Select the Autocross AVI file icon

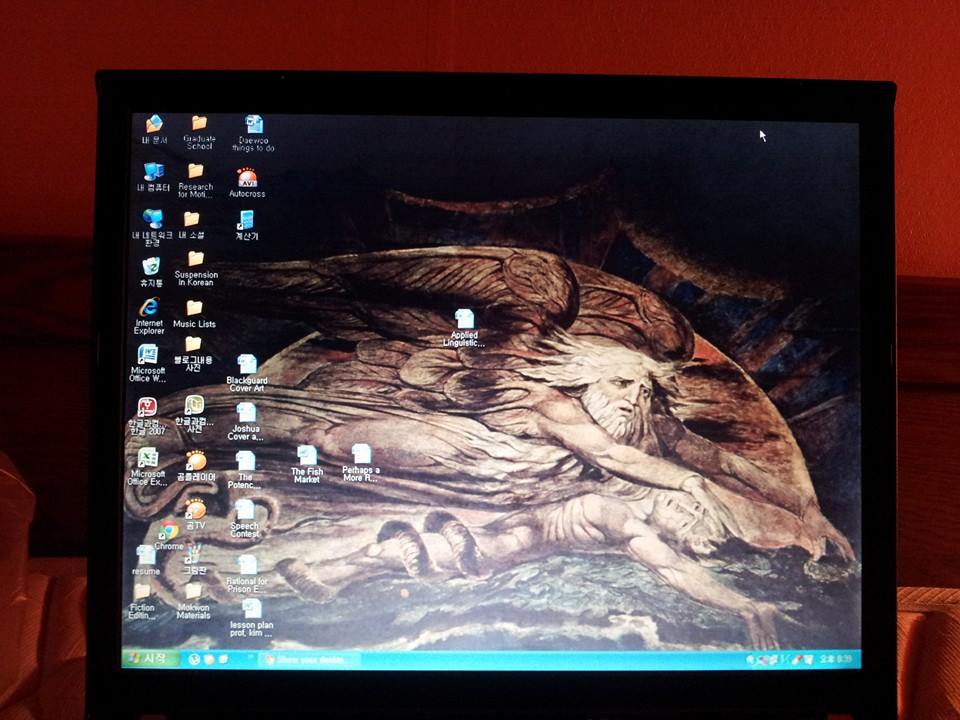click(247, 180)
